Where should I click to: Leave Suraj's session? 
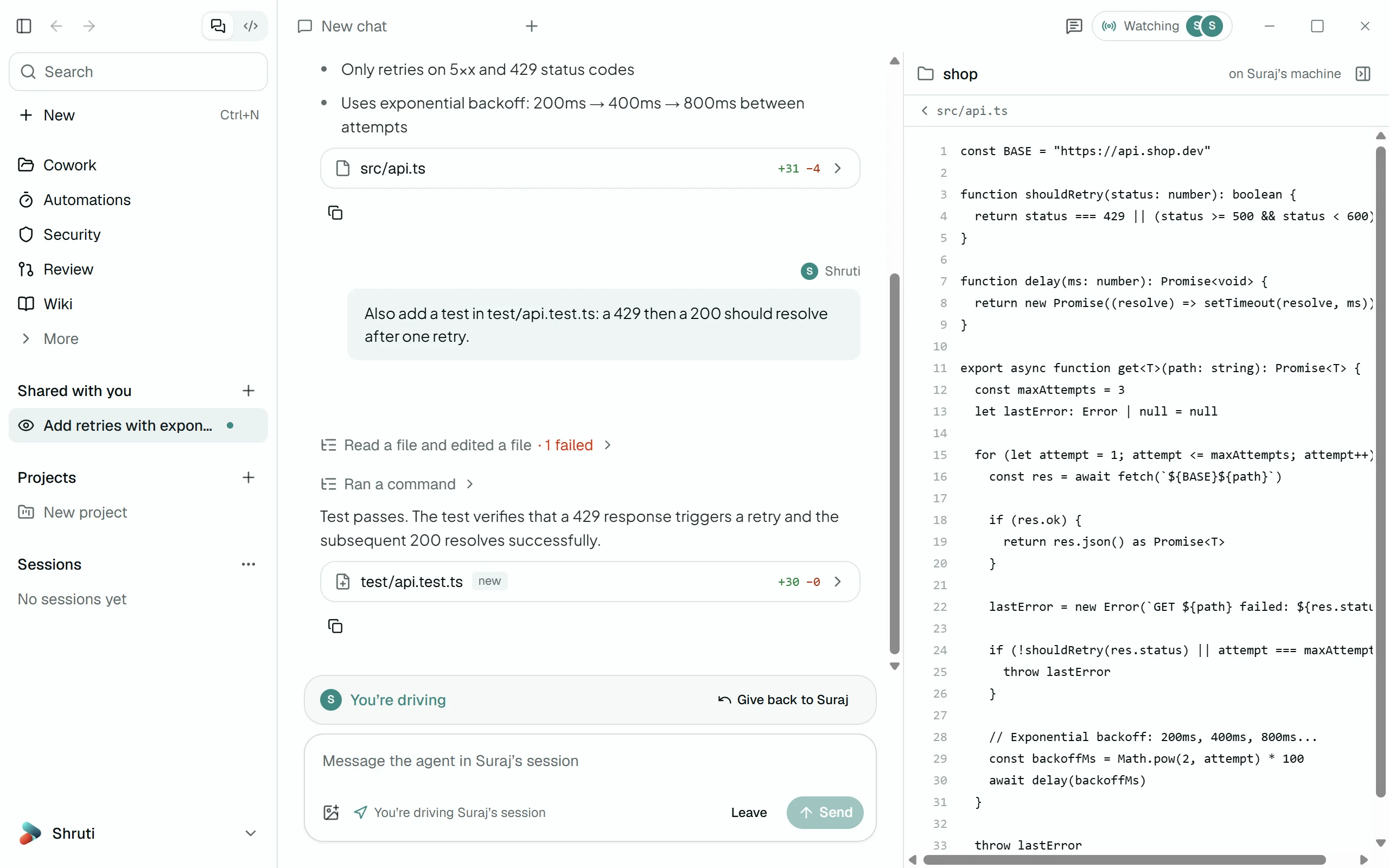point(748,812)
